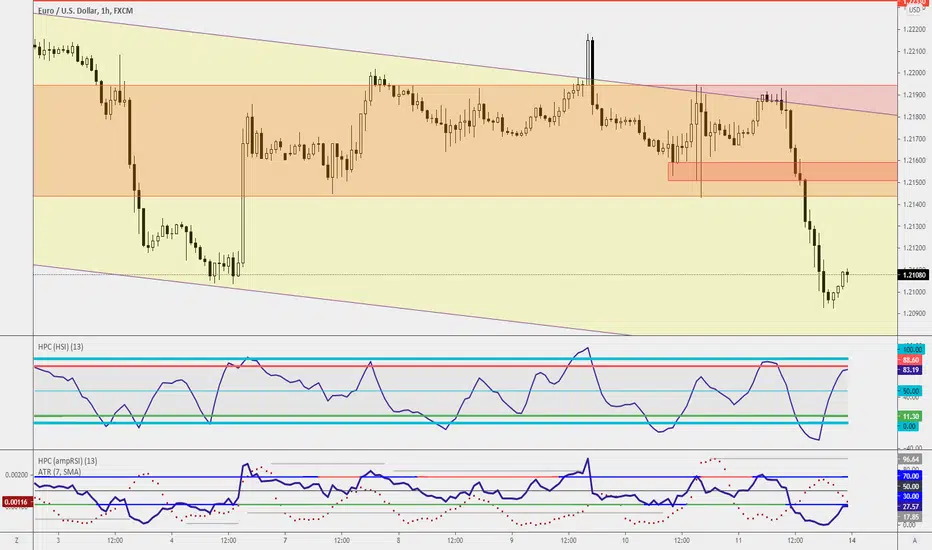Click the blue 30.00 label in ampRSI pane

click(x=911, y=496)
